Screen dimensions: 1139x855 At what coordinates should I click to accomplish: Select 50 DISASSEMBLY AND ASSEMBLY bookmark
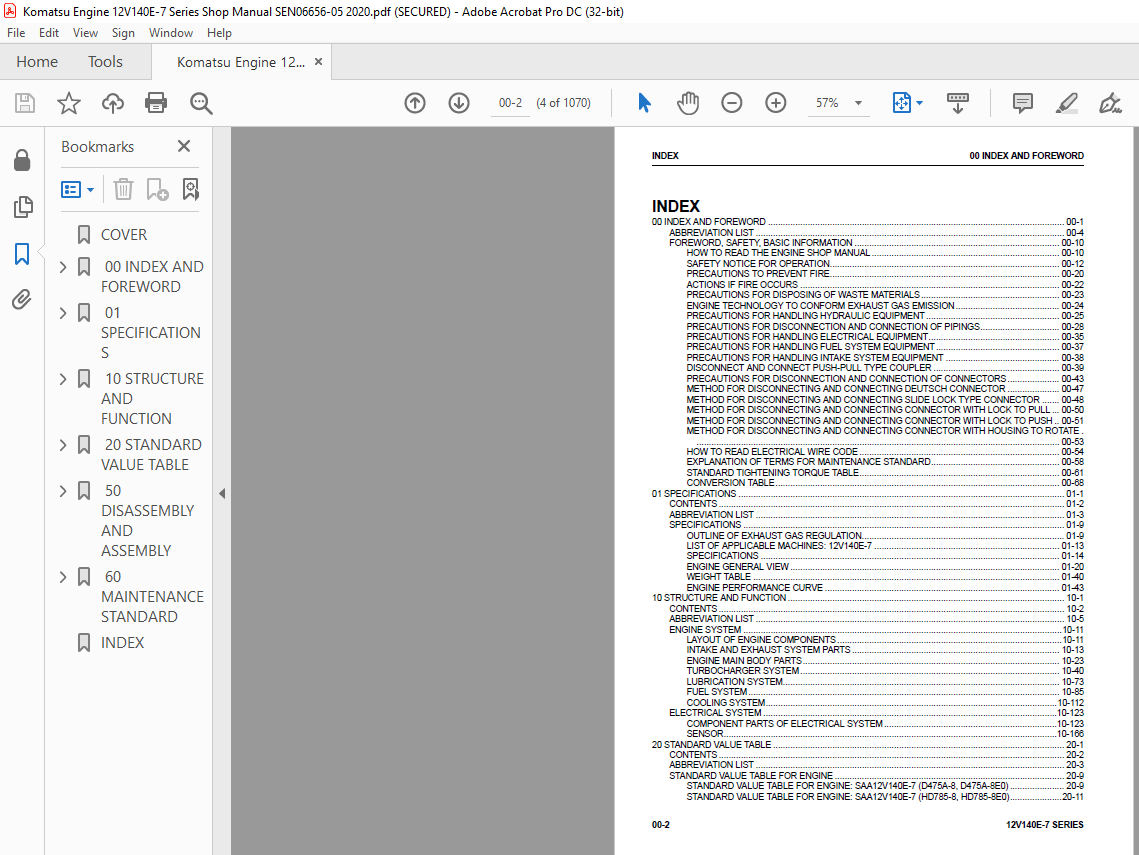(x=147, y=521)
